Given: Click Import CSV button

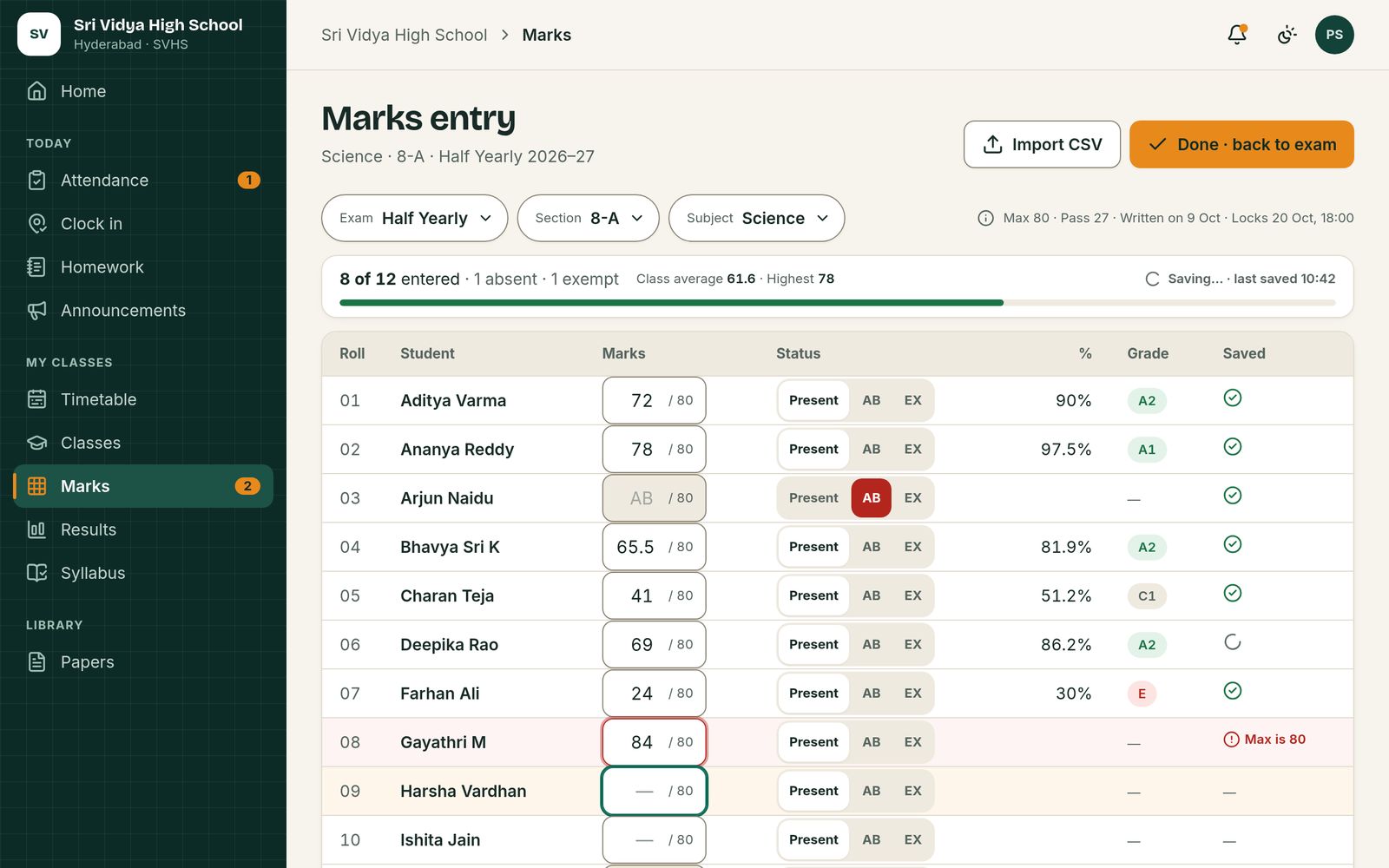Looking at the screenshot, I should point(1042,144).
